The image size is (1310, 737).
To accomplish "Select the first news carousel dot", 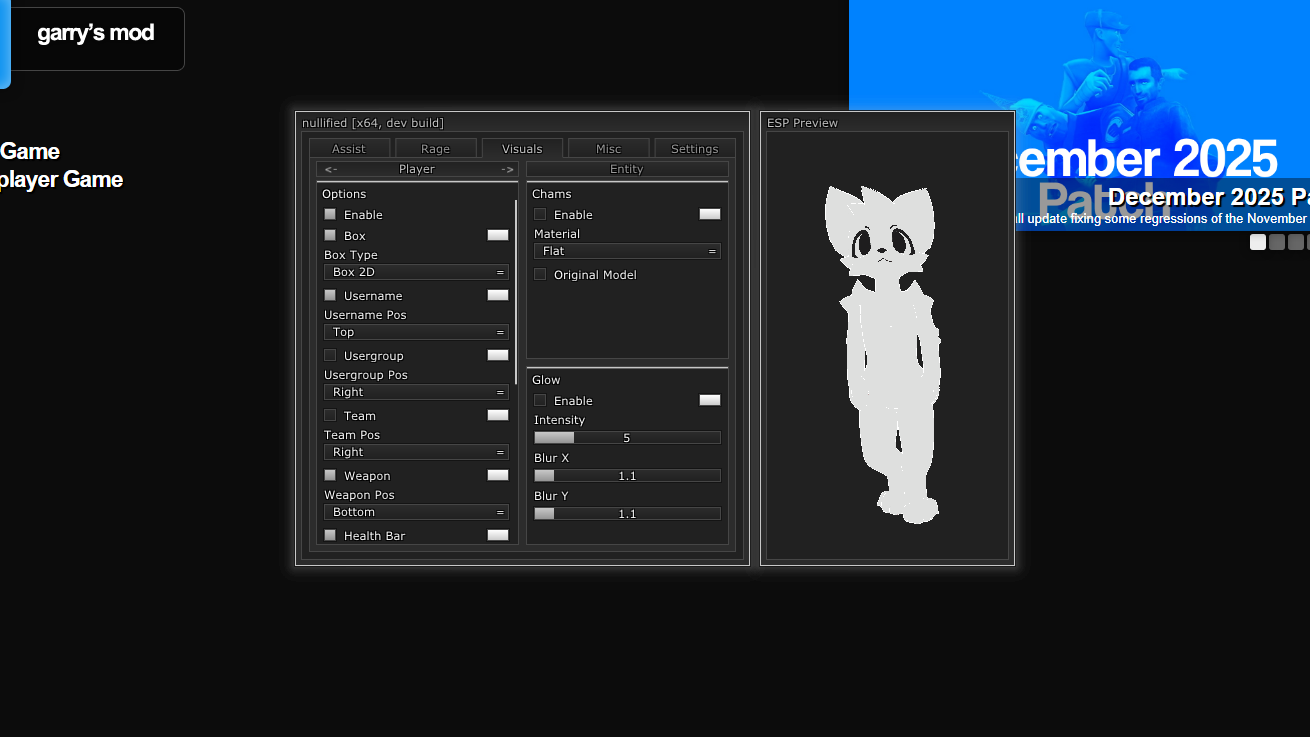I will [1258, 242].
